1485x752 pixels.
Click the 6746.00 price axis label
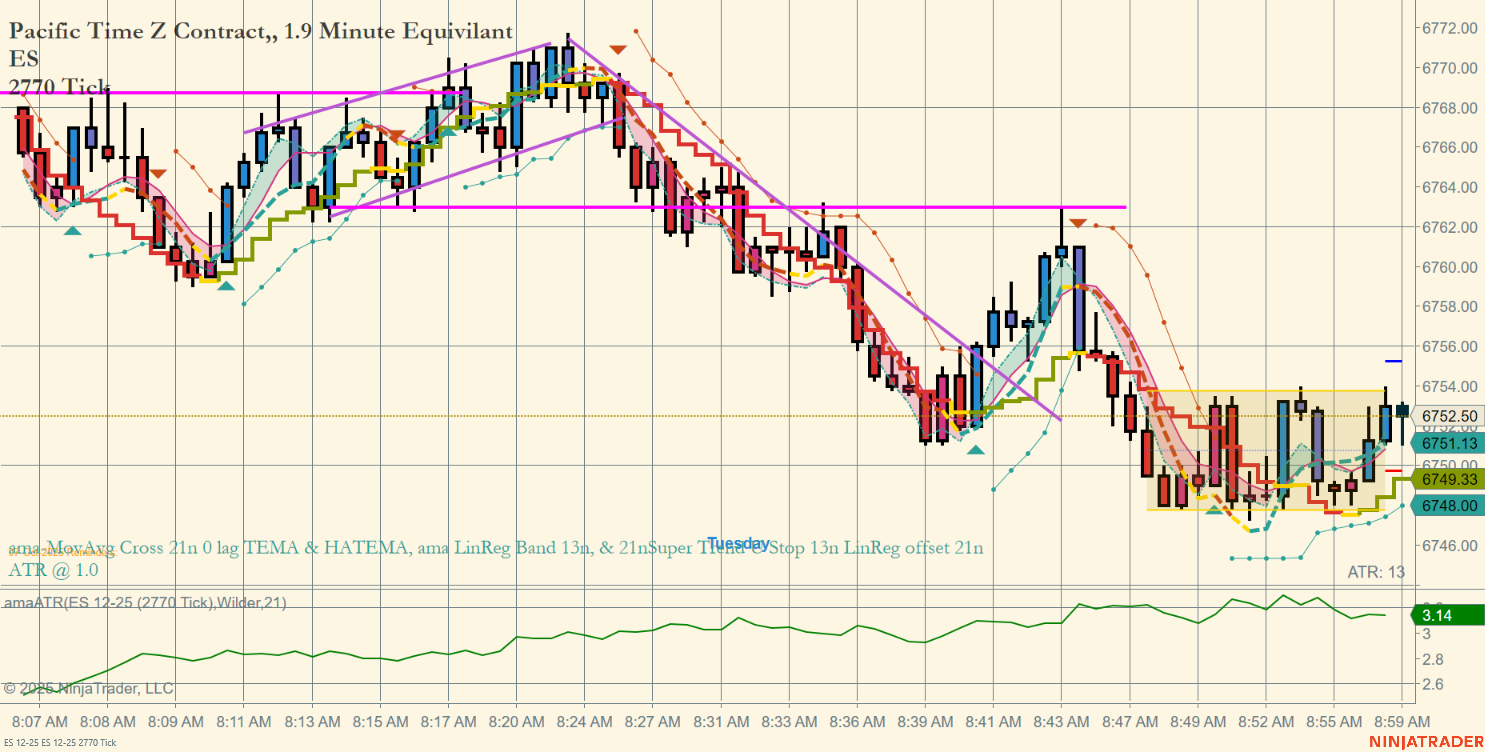point(1452,545)
